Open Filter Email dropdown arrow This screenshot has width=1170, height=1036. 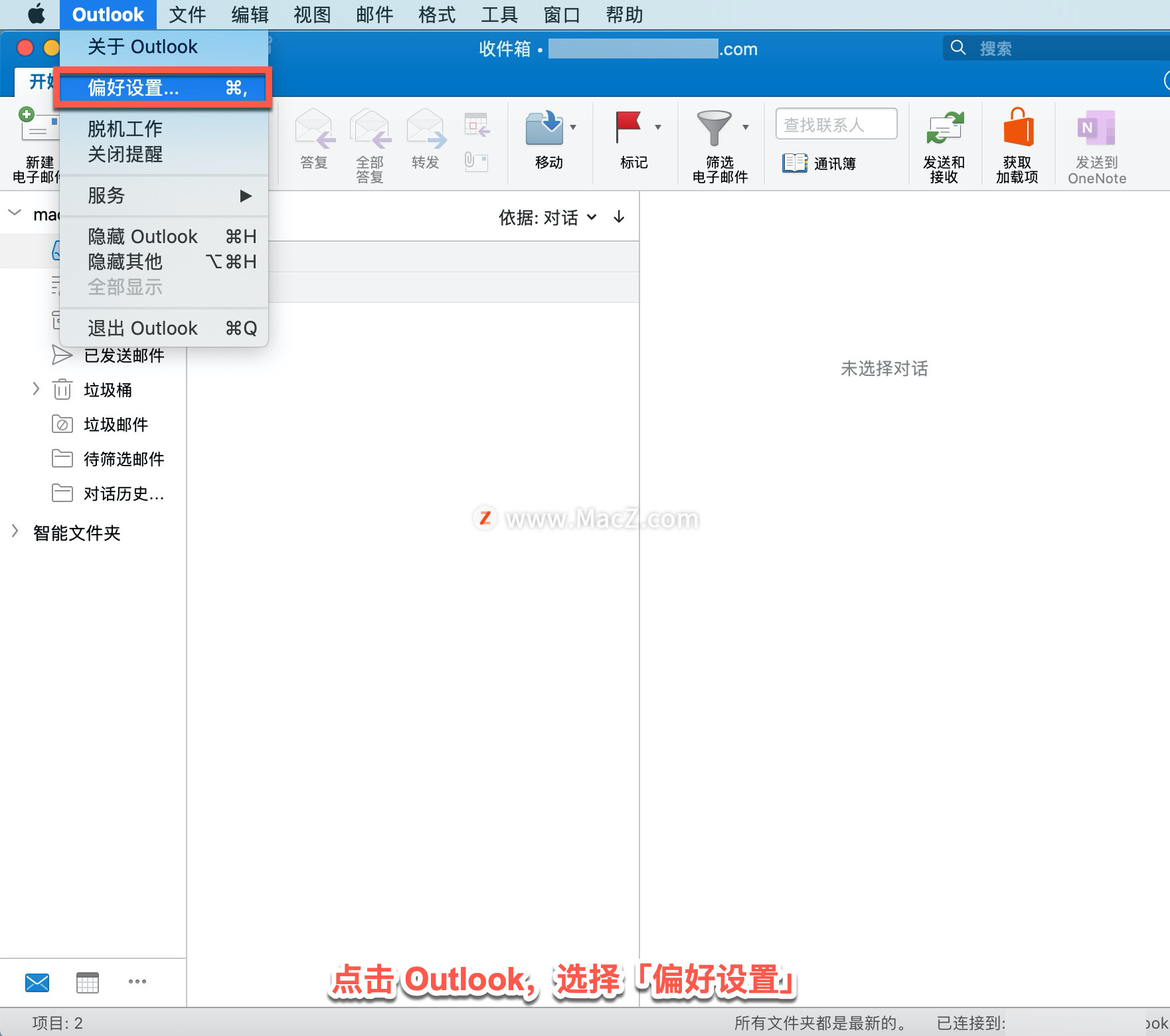coord(746,127)
